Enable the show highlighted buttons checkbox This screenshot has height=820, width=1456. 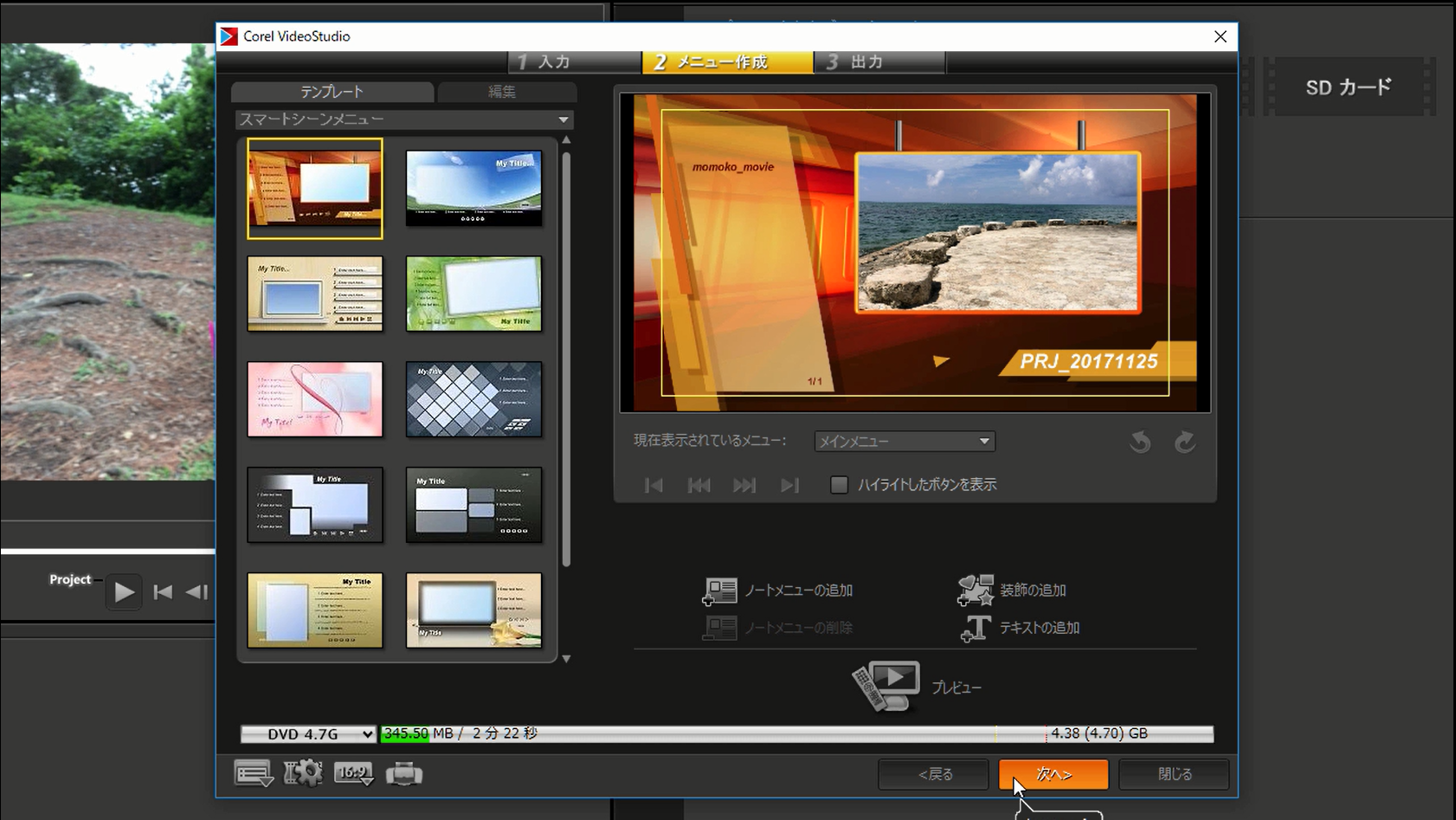[x=839, y=485]
